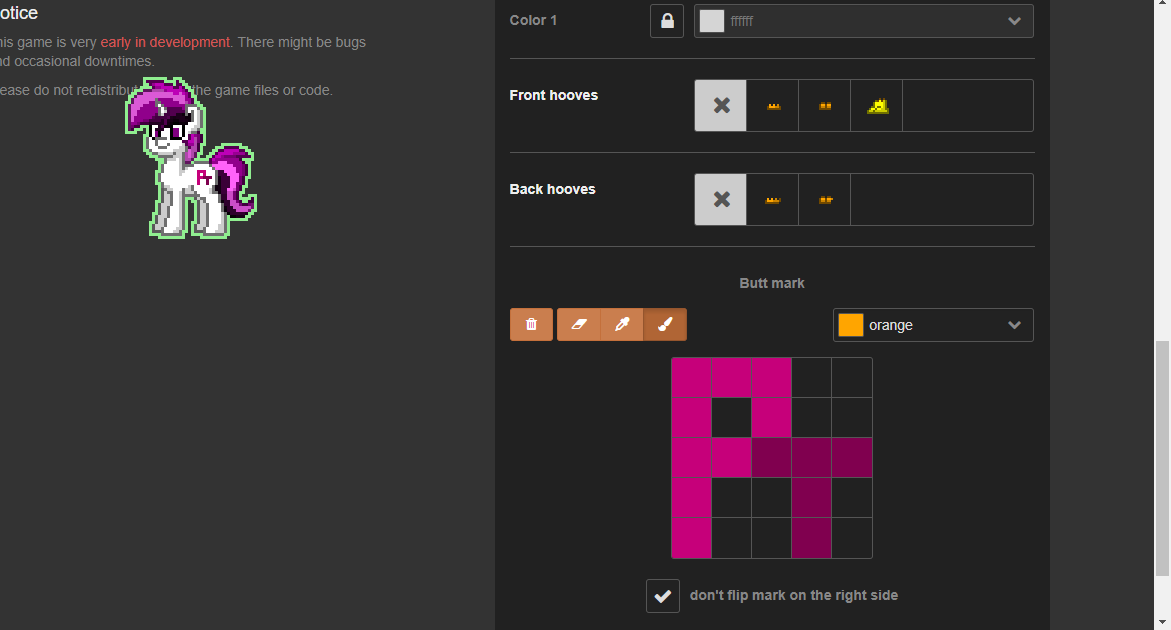Paint dark purple cell row 3 column 5
This screenshot has width=1171, height=630.
coord(852,458)
